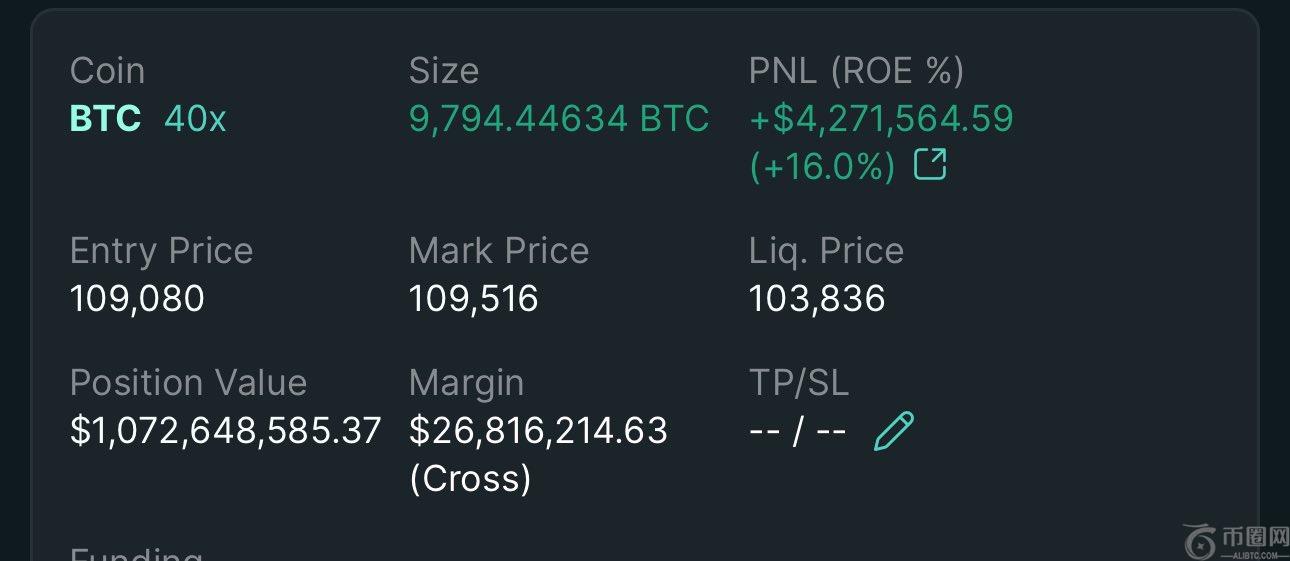This screenshot has height=561, width=1290.
Task: Click the PNL amount +$4,271,564.59
Action: [881, 119]
